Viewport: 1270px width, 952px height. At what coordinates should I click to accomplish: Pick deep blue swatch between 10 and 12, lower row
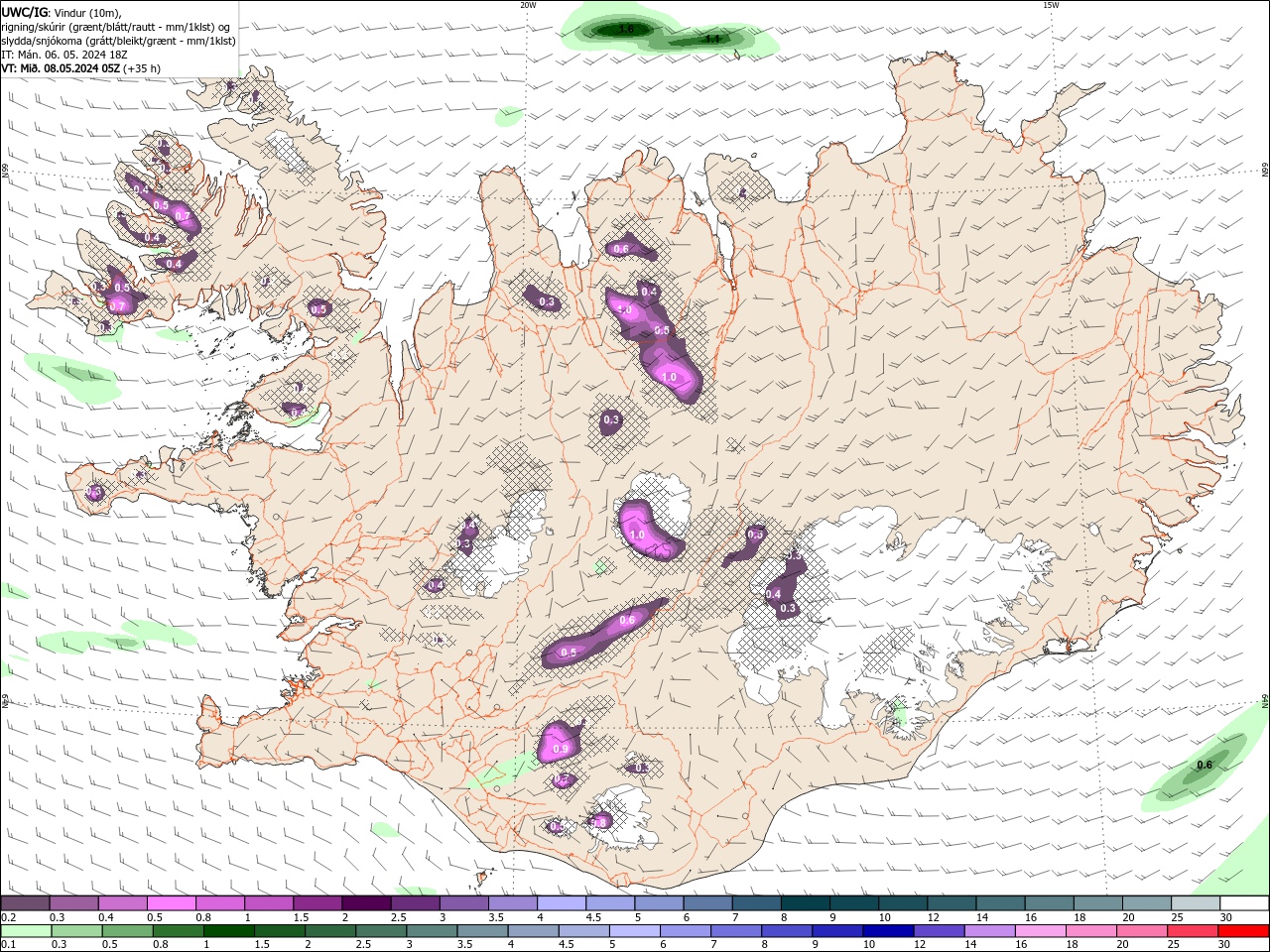coord(887,931)
